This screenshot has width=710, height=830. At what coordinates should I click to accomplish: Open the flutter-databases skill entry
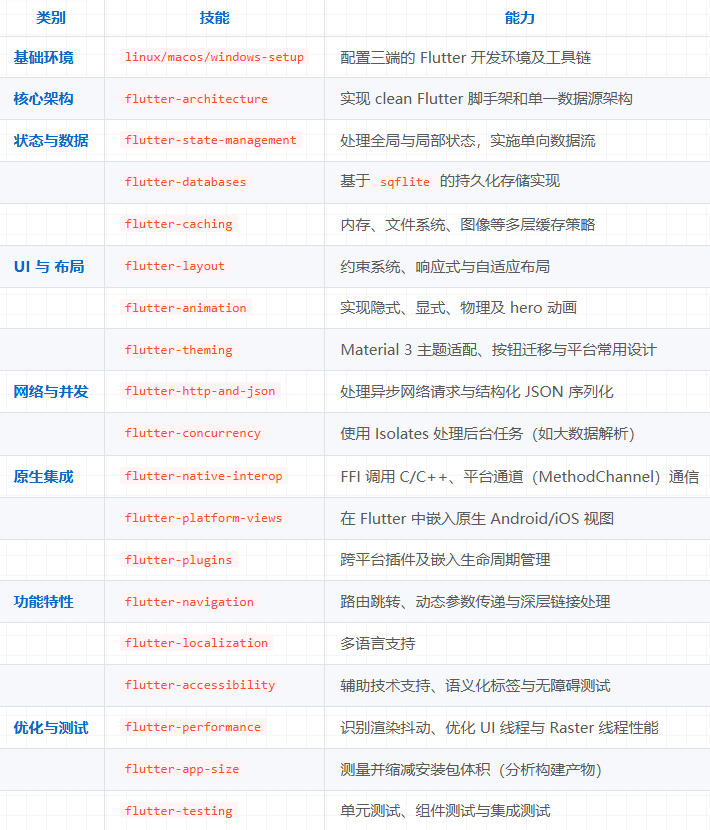185,182
